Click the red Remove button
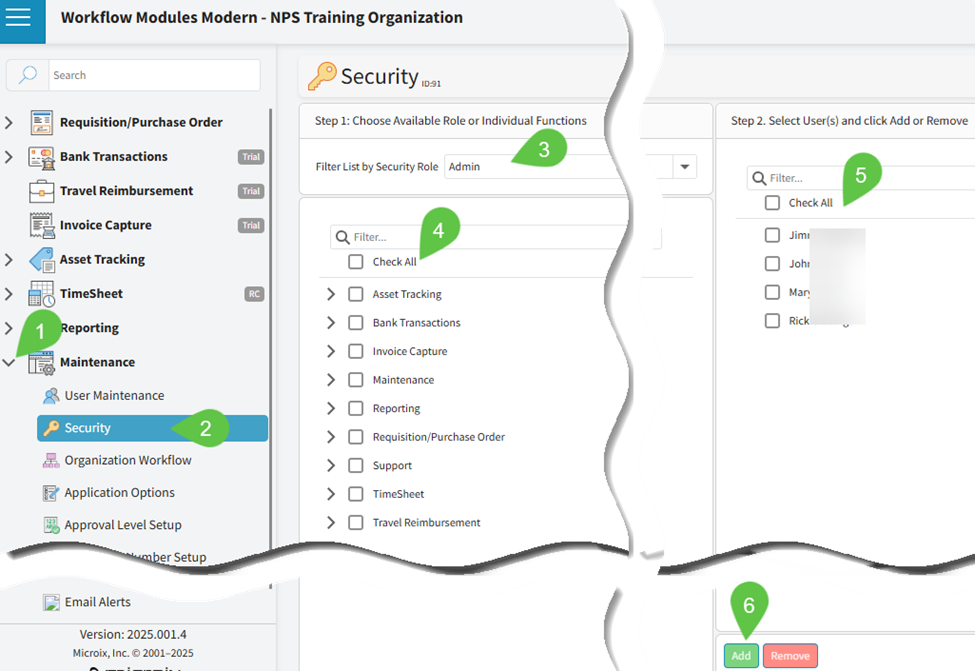The image size is (975, 671). pyautogui.click(x=790, y=656)
